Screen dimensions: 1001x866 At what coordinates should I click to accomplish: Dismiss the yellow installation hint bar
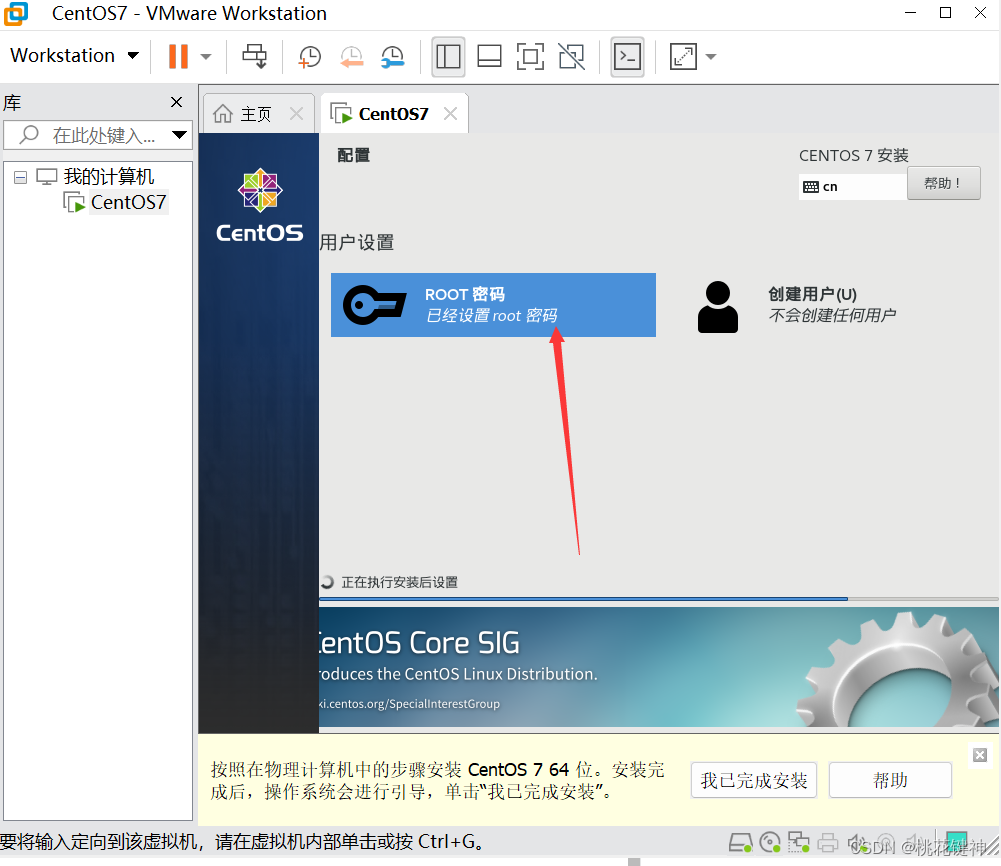(980, 755)
